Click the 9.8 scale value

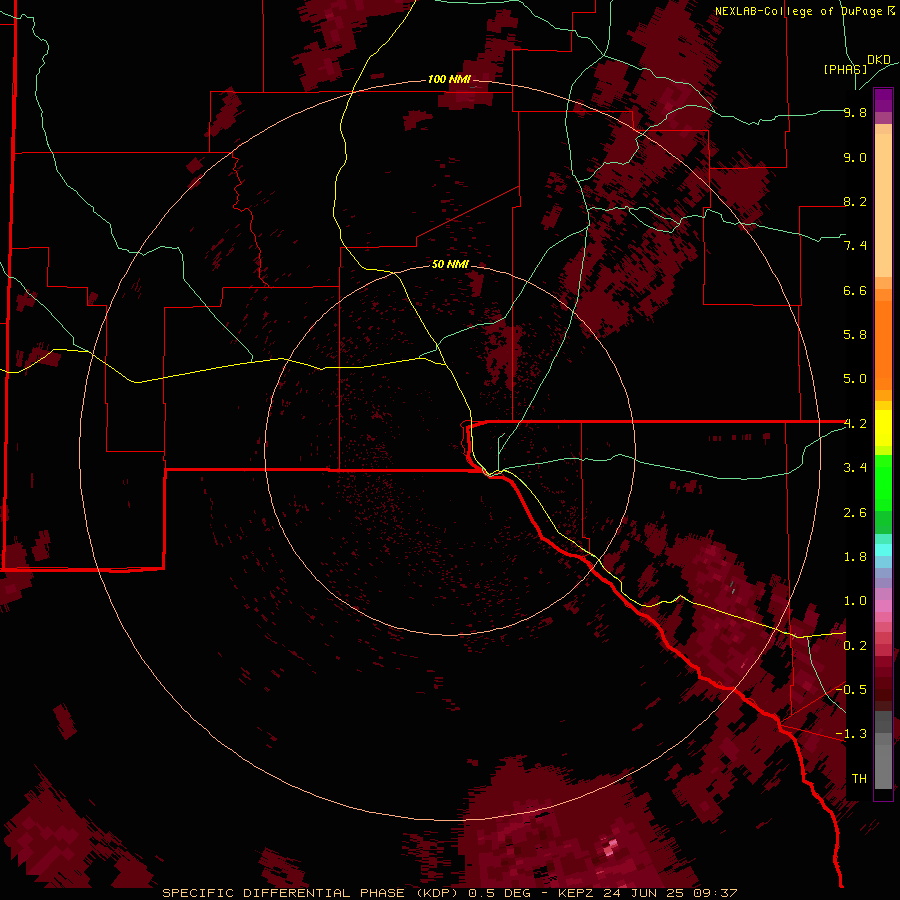855,112
